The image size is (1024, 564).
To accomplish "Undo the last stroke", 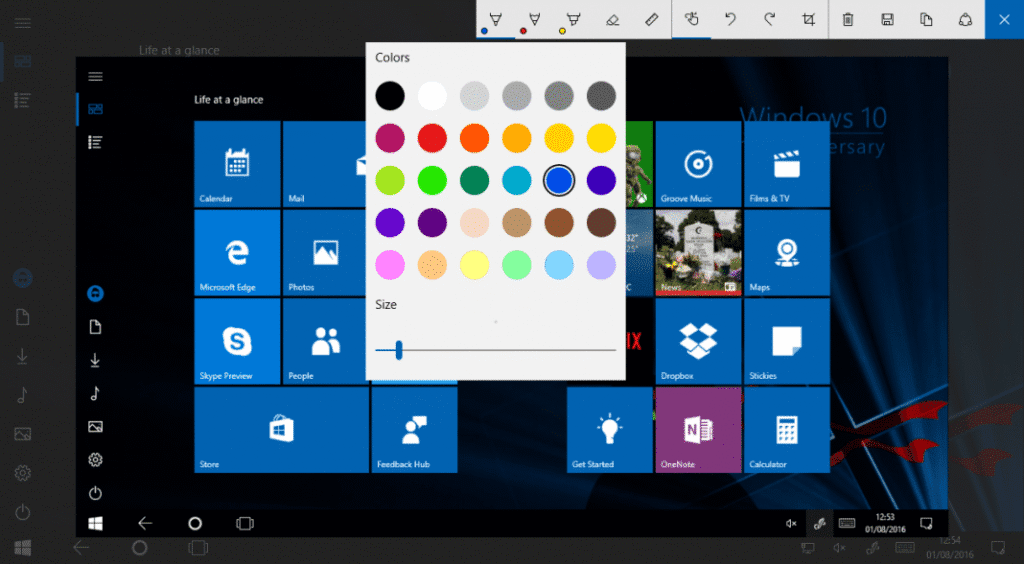I will point(730,20).
